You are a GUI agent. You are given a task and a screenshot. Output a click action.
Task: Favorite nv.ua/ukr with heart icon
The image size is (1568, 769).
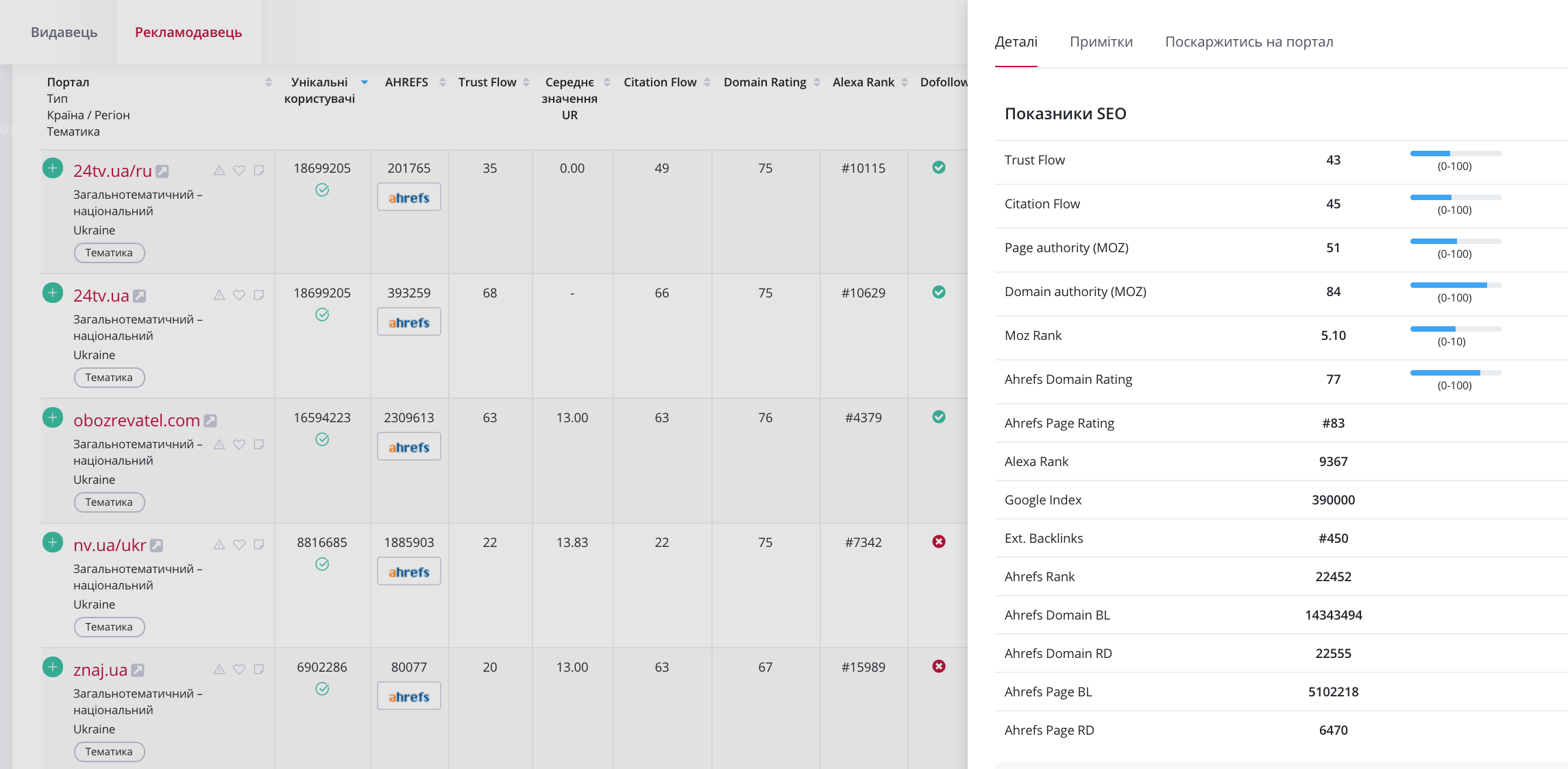pyautogui.click(x=239, y=544)
